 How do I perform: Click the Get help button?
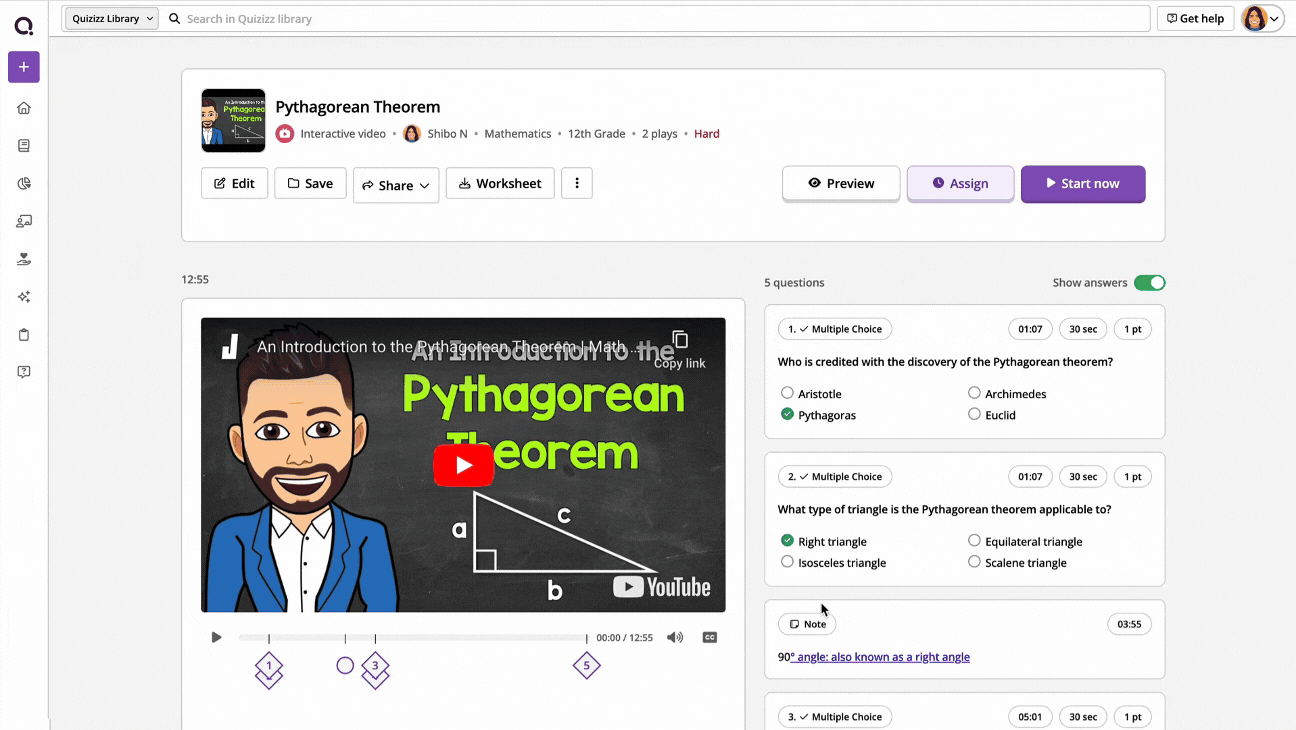[1195, 19]
